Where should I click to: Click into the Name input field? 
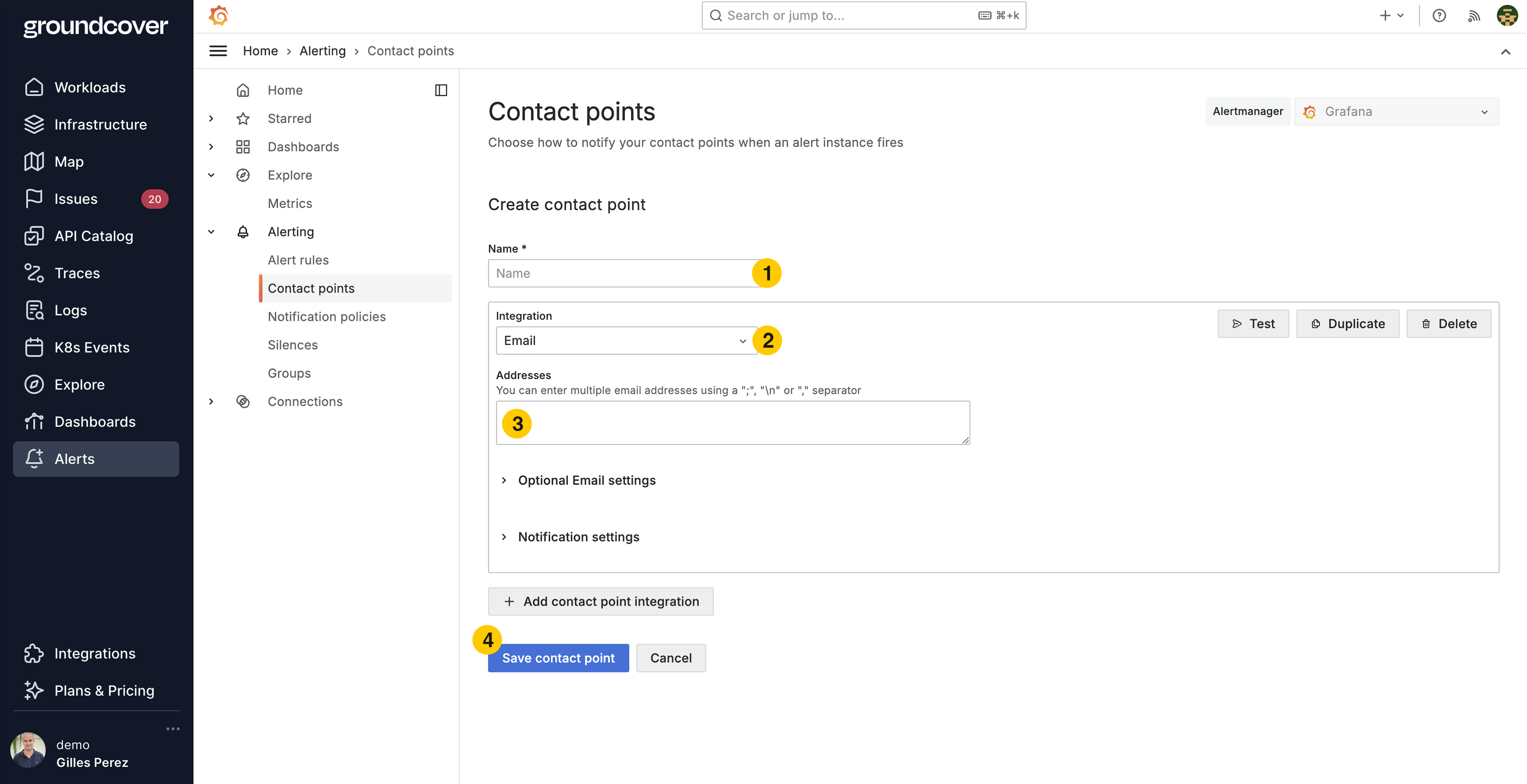tap(619, 273)
